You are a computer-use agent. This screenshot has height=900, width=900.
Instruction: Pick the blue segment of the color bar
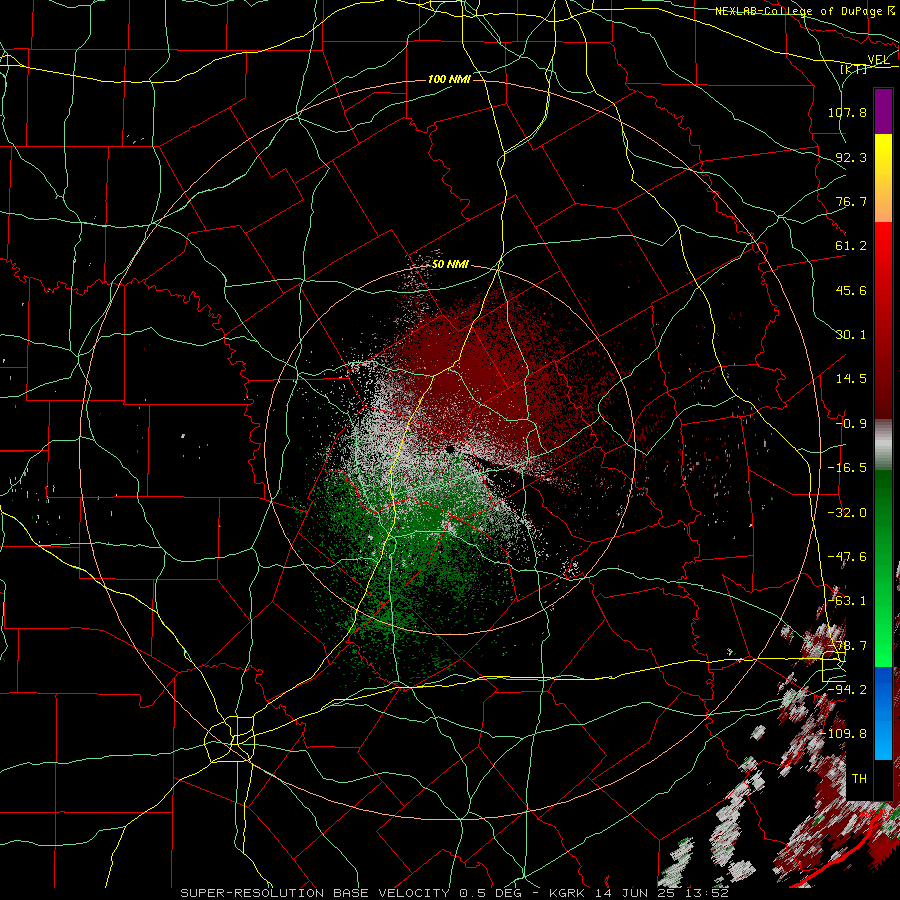(x=883, y=713)
